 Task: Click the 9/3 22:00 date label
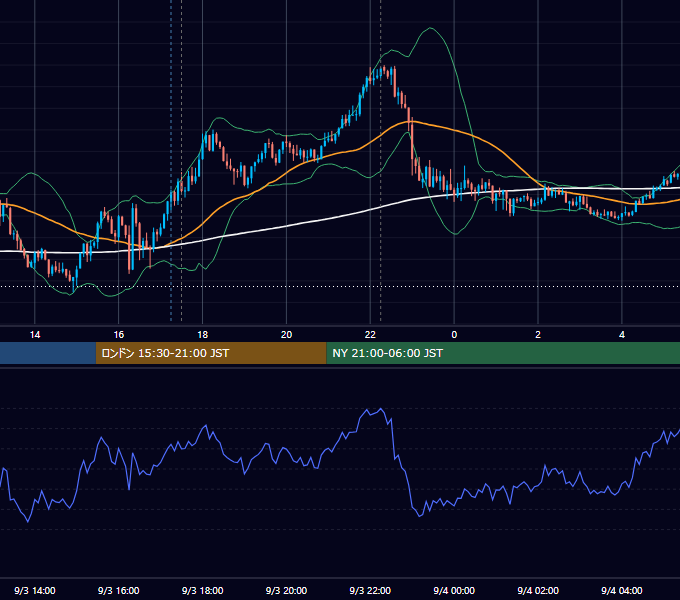pos(370,590)
